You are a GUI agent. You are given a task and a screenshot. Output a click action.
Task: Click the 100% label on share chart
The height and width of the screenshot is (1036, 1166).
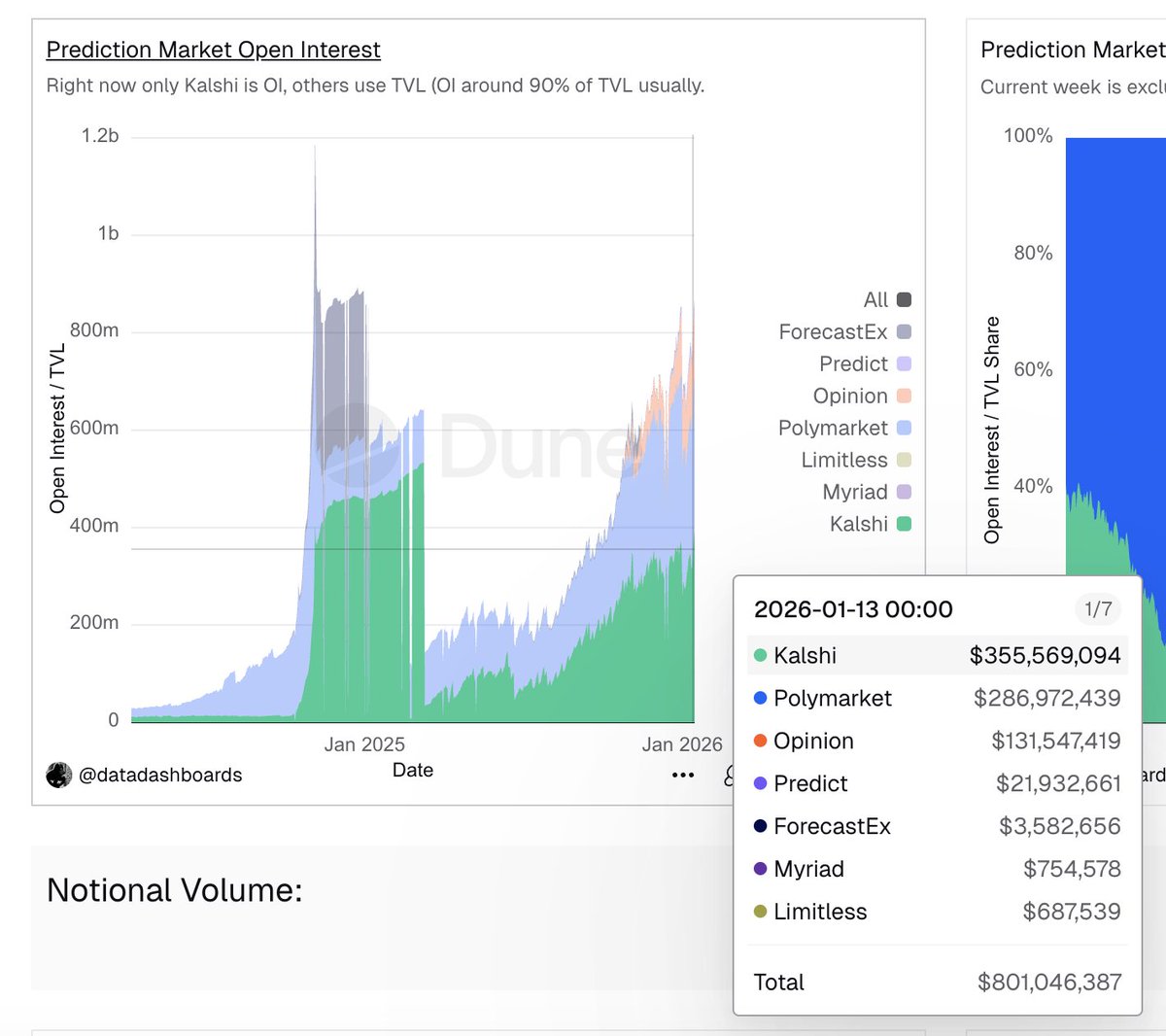coord(1028,135)
